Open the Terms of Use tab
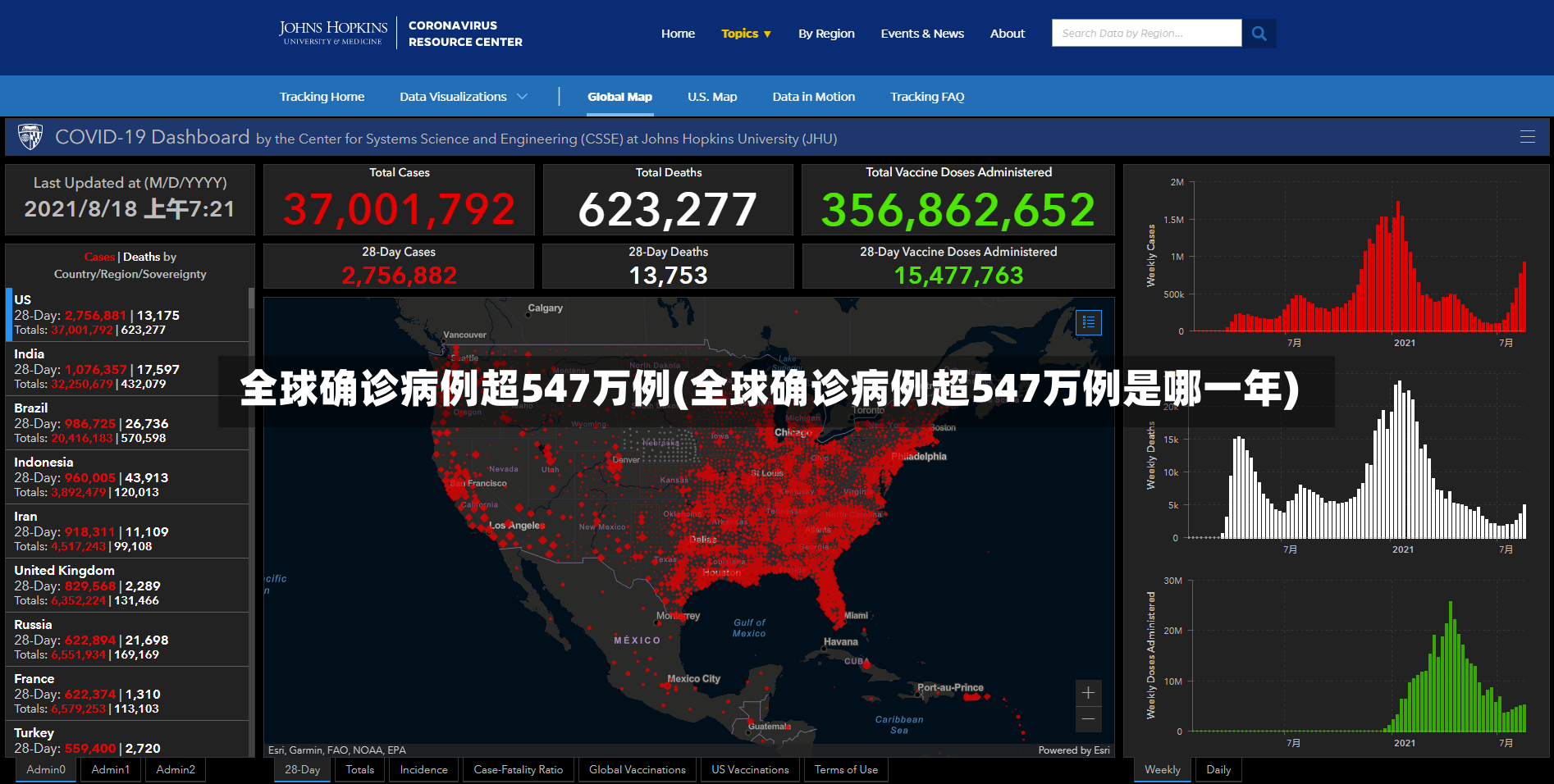 tap(846, 769)
